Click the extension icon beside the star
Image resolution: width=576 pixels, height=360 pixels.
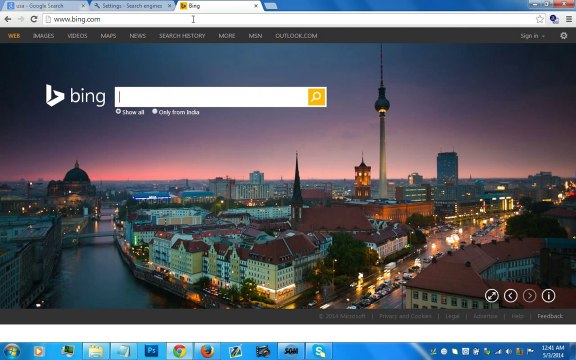[x=554, y=19]
